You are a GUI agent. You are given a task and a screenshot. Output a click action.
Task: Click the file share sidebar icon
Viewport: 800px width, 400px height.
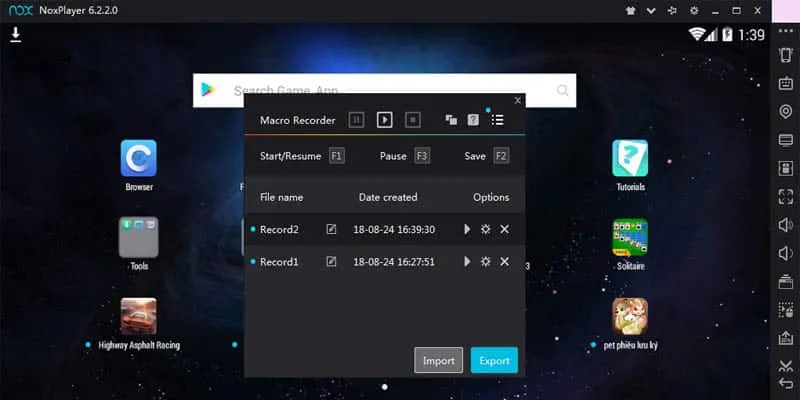pyautogui.click(x=786, y=337)
